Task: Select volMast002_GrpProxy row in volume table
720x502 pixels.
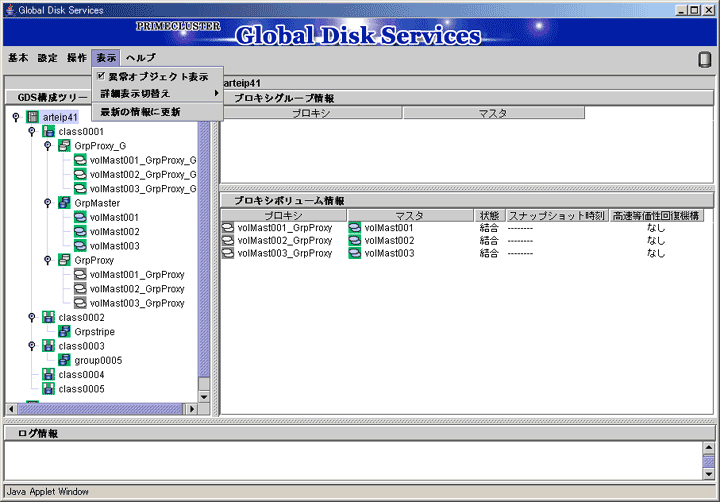Action: pos(463,240)
